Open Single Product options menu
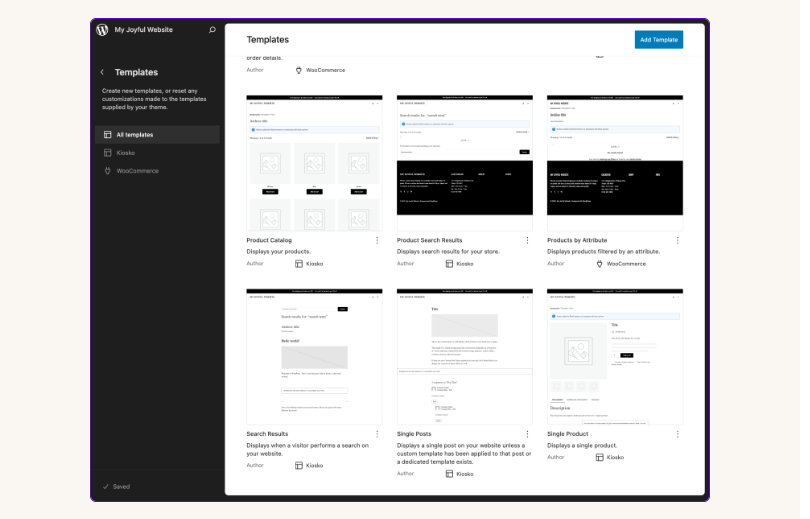 (x=677, y=434)
